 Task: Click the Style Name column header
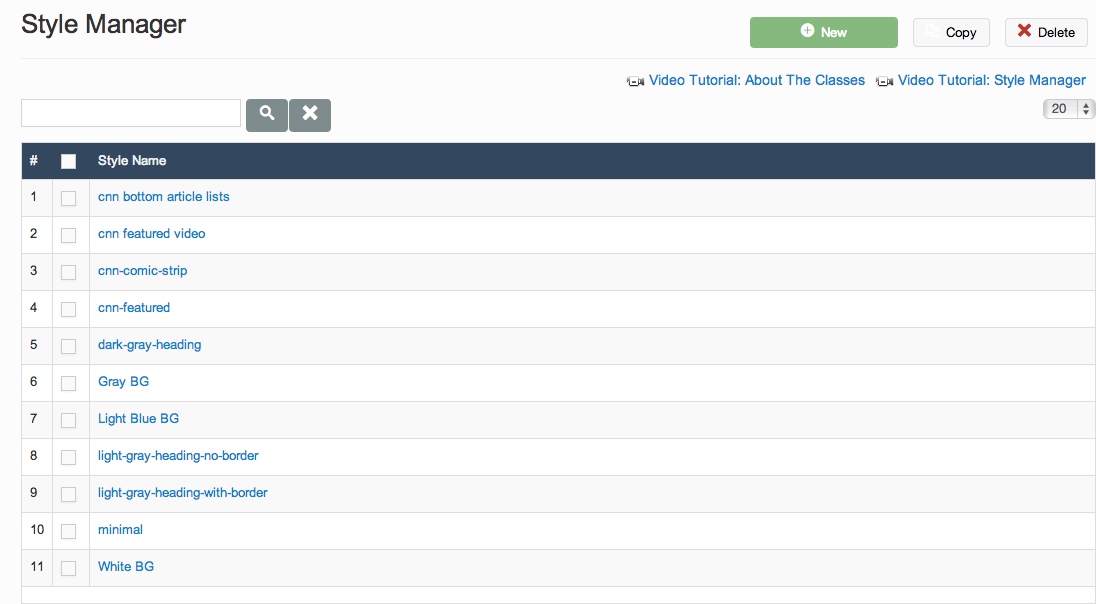coord(132,161)
